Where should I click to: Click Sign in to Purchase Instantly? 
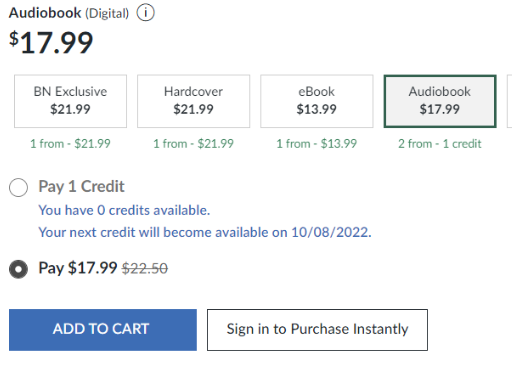tap(317, 330)
